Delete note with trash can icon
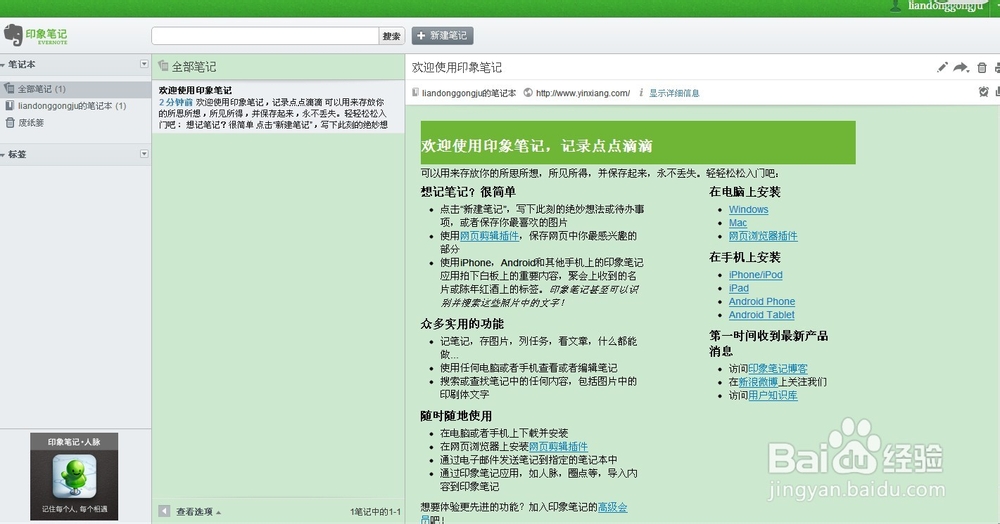The width and height of the screenshot is (1000, 524). coord(982,68)
